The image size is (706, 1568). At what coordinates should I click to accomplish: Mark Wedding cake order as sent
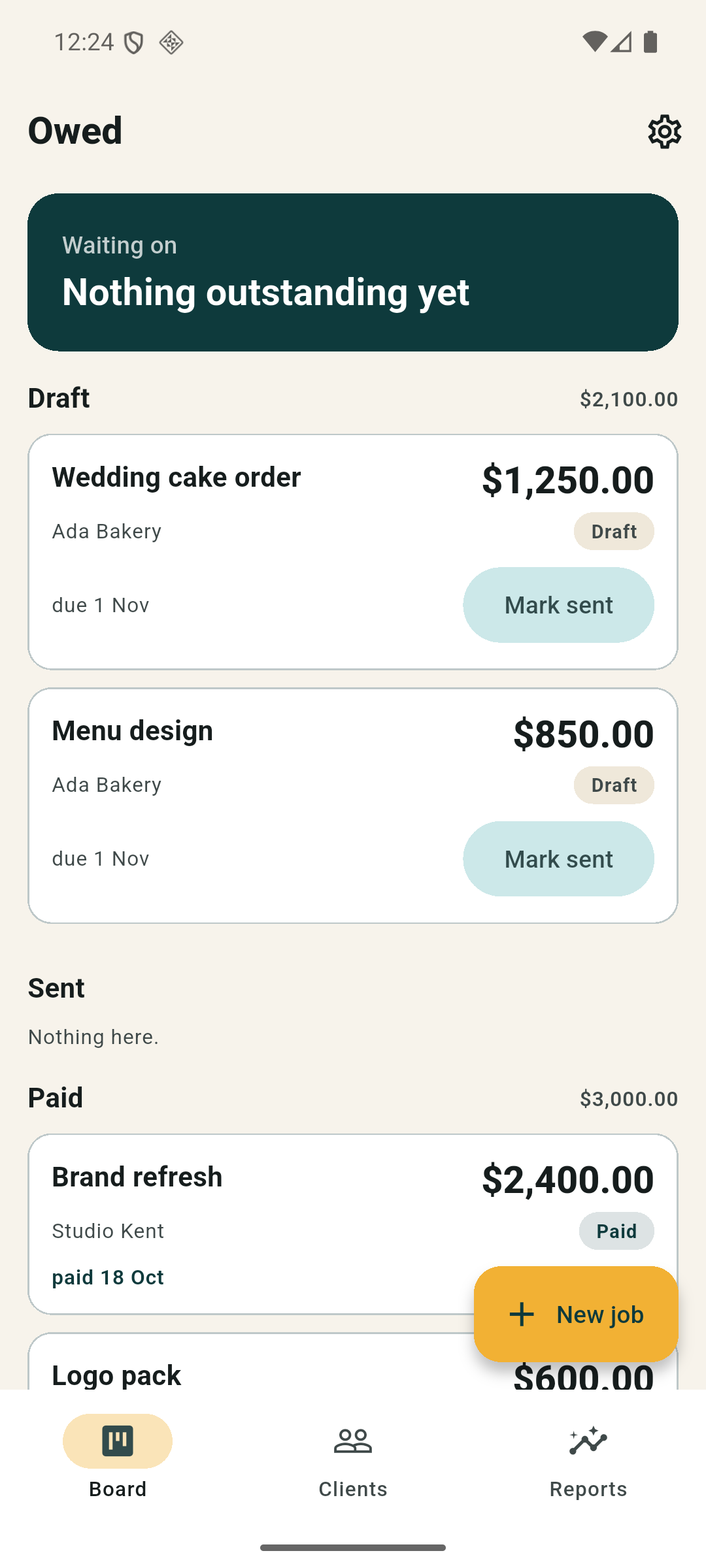pyautogui.click(x=558, y=605)
